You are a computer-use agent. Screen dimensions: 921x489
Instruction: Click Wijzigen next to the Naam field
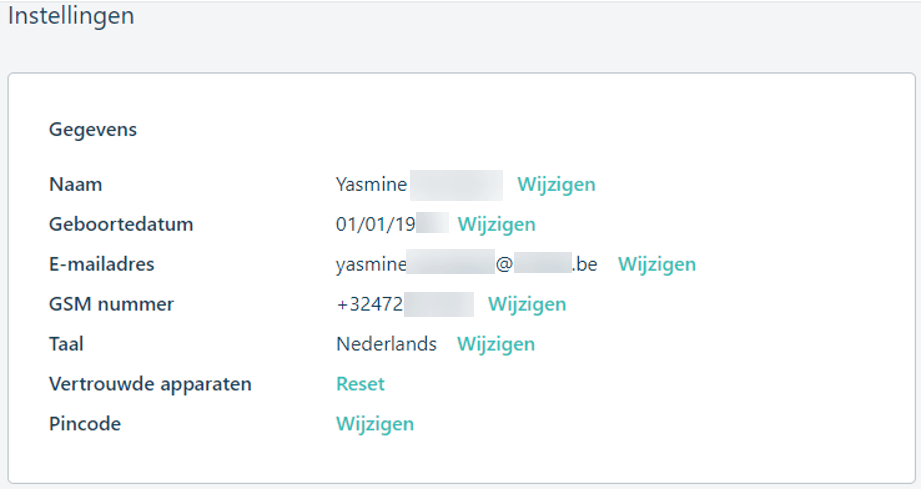(x=556, y=185)
